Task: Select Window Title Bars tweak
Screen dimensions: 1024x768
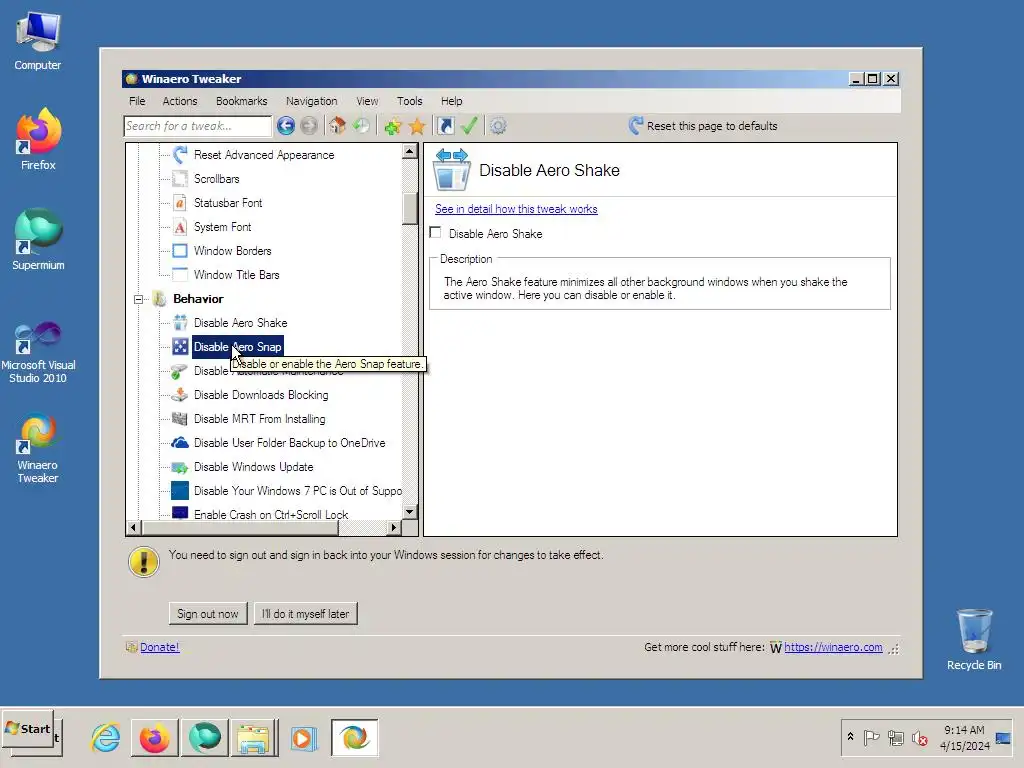Action: coord(236,275)
